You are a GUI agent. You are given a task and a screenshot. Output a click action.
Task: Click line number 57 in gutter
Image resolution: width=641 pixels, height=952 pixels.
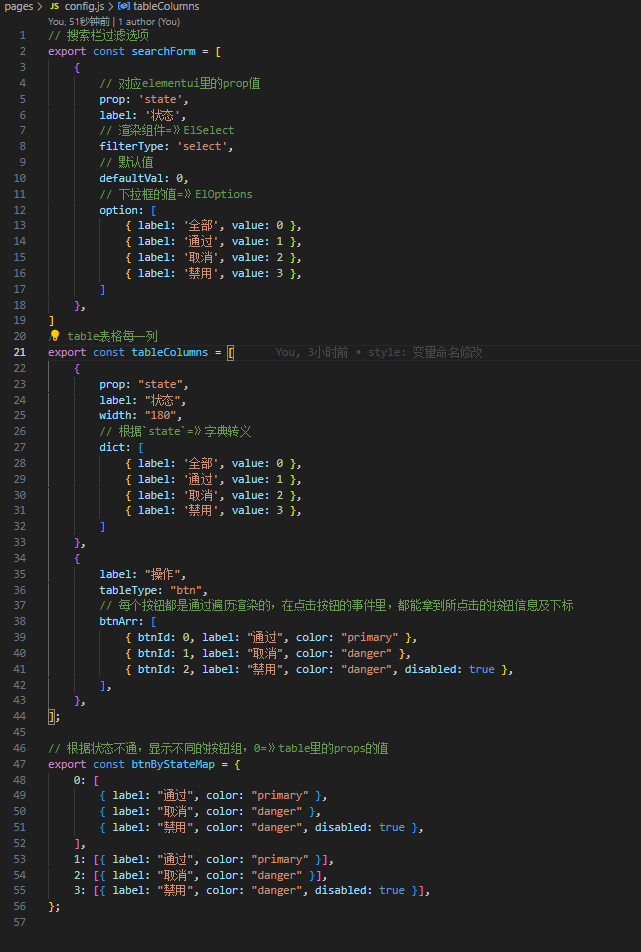(x=19, y=922)
